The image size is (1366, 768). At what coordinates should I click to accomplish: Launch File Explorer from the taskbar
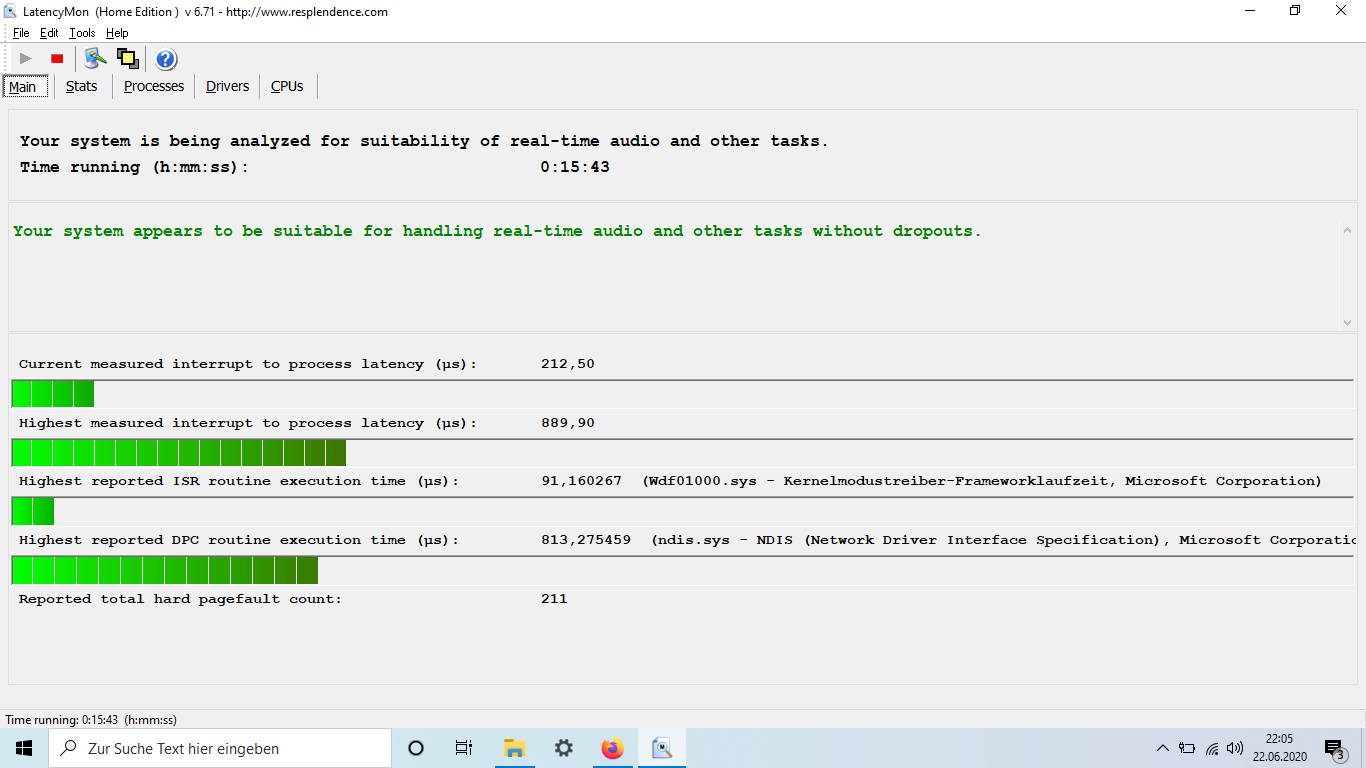(x=514, y=748)
